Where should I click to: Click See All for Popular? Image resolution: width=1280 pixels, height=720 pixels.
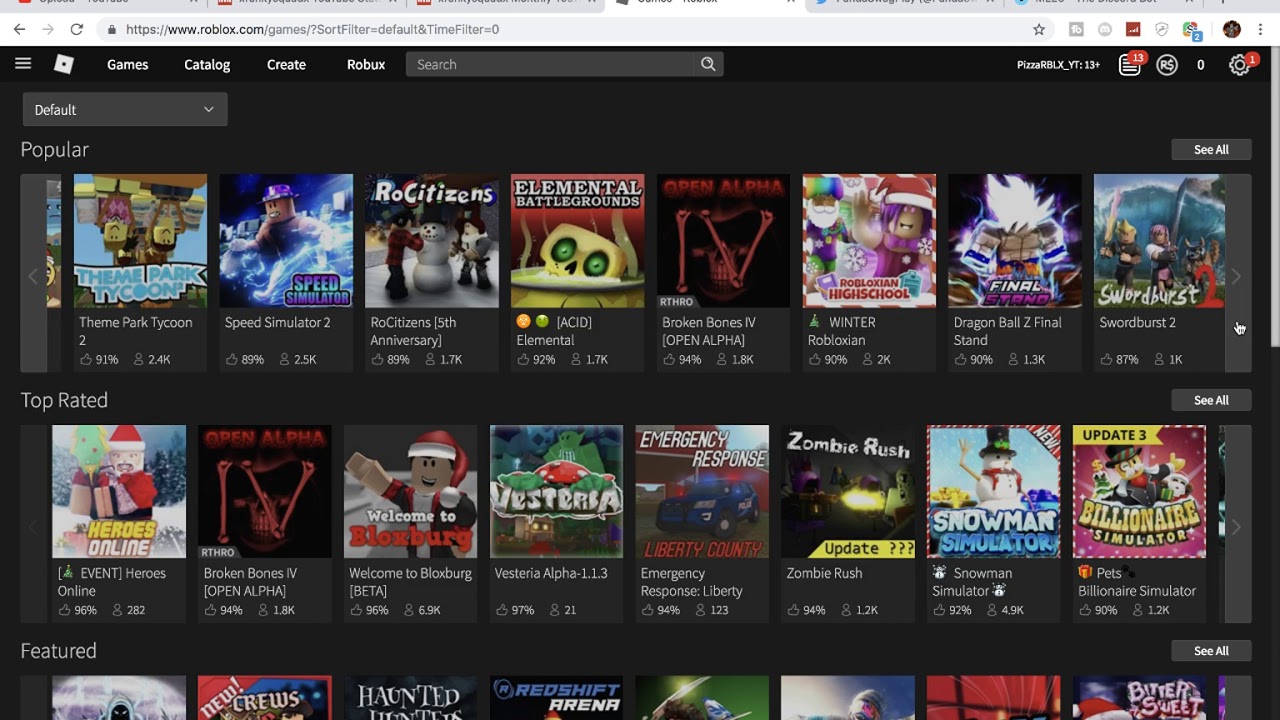[1211, 149]
